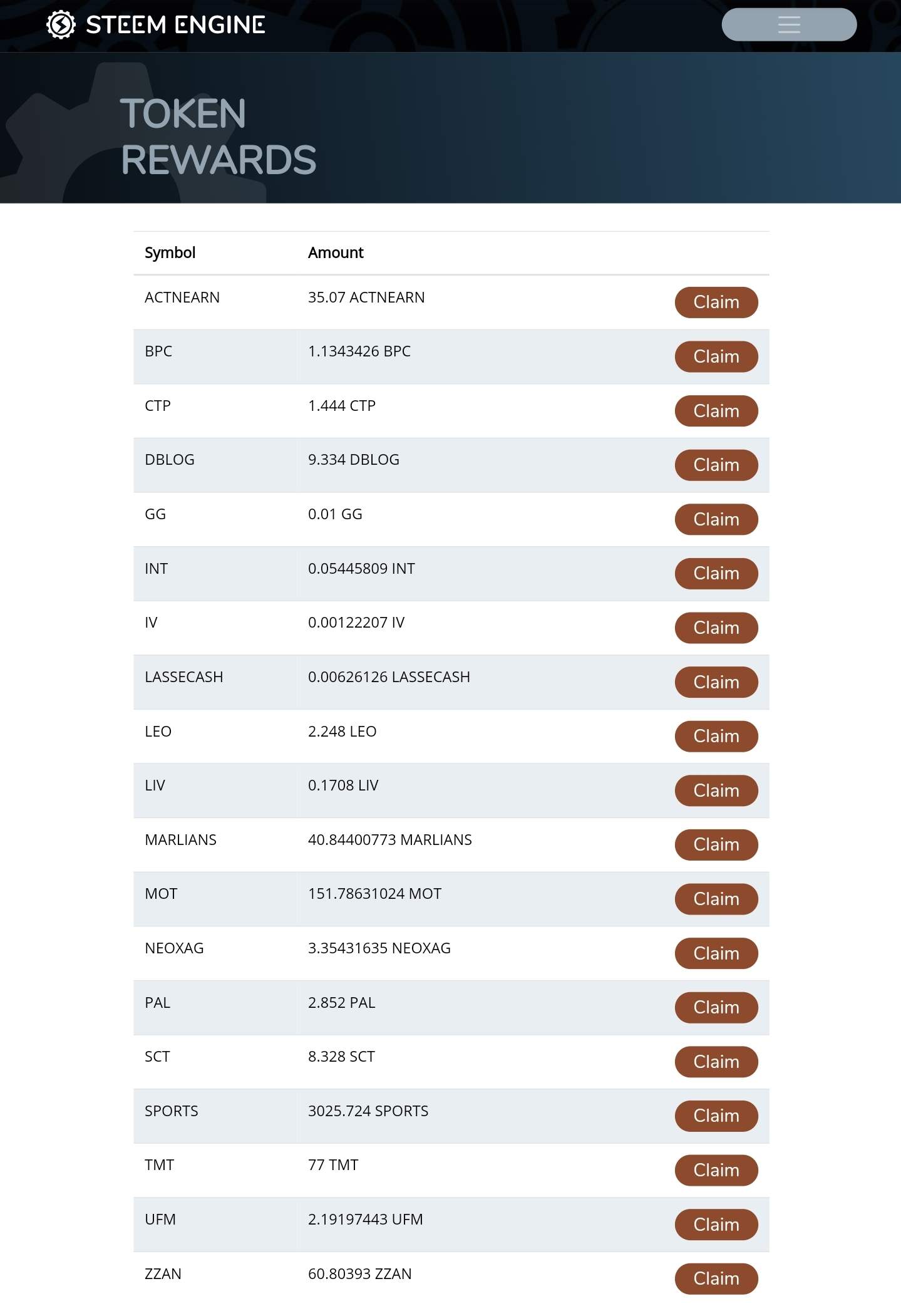Claim the NEOXAG token reward
This screenshot has width=901, height=1316.
pyautogui.click(x=716, y=954)
